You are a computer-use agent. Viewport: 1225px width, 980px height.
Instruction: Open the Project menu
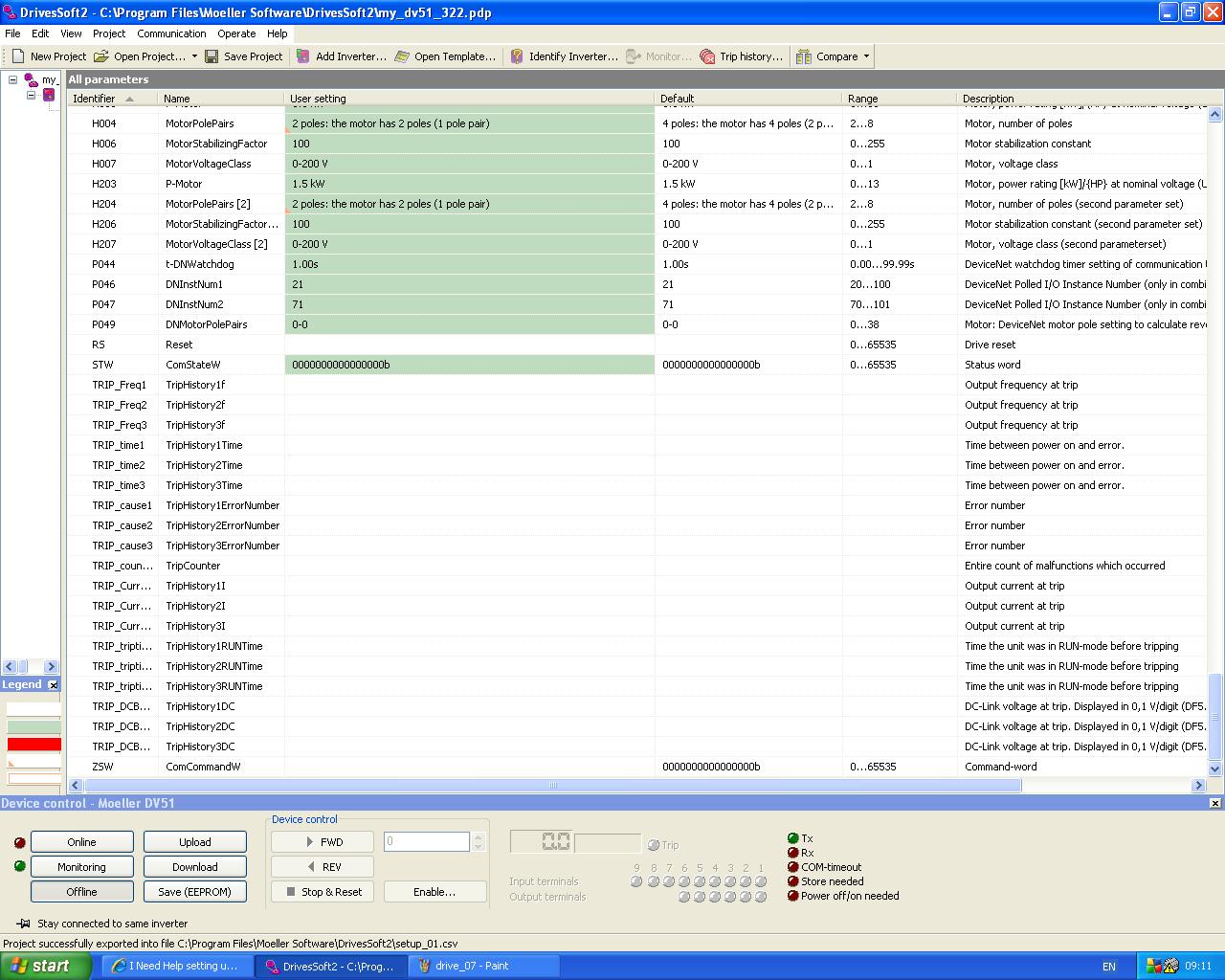109,33
